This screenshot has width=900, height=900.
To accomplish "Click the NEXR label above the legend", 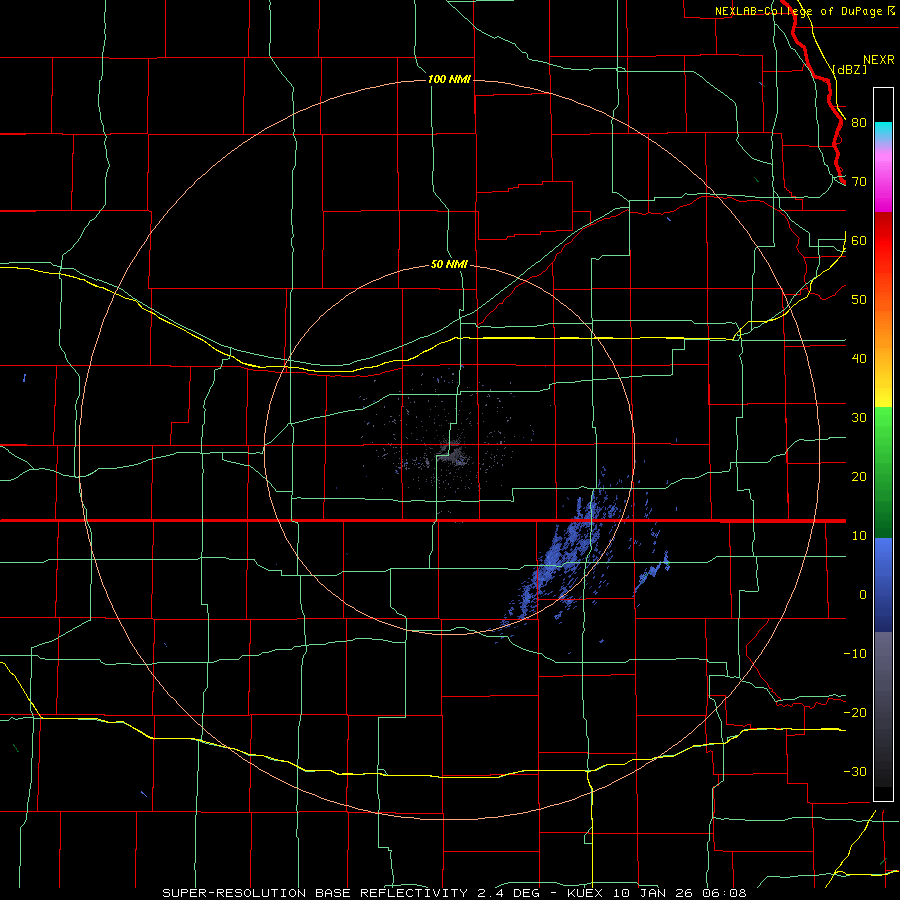I will pyautogui.click(x=879, y=60).
